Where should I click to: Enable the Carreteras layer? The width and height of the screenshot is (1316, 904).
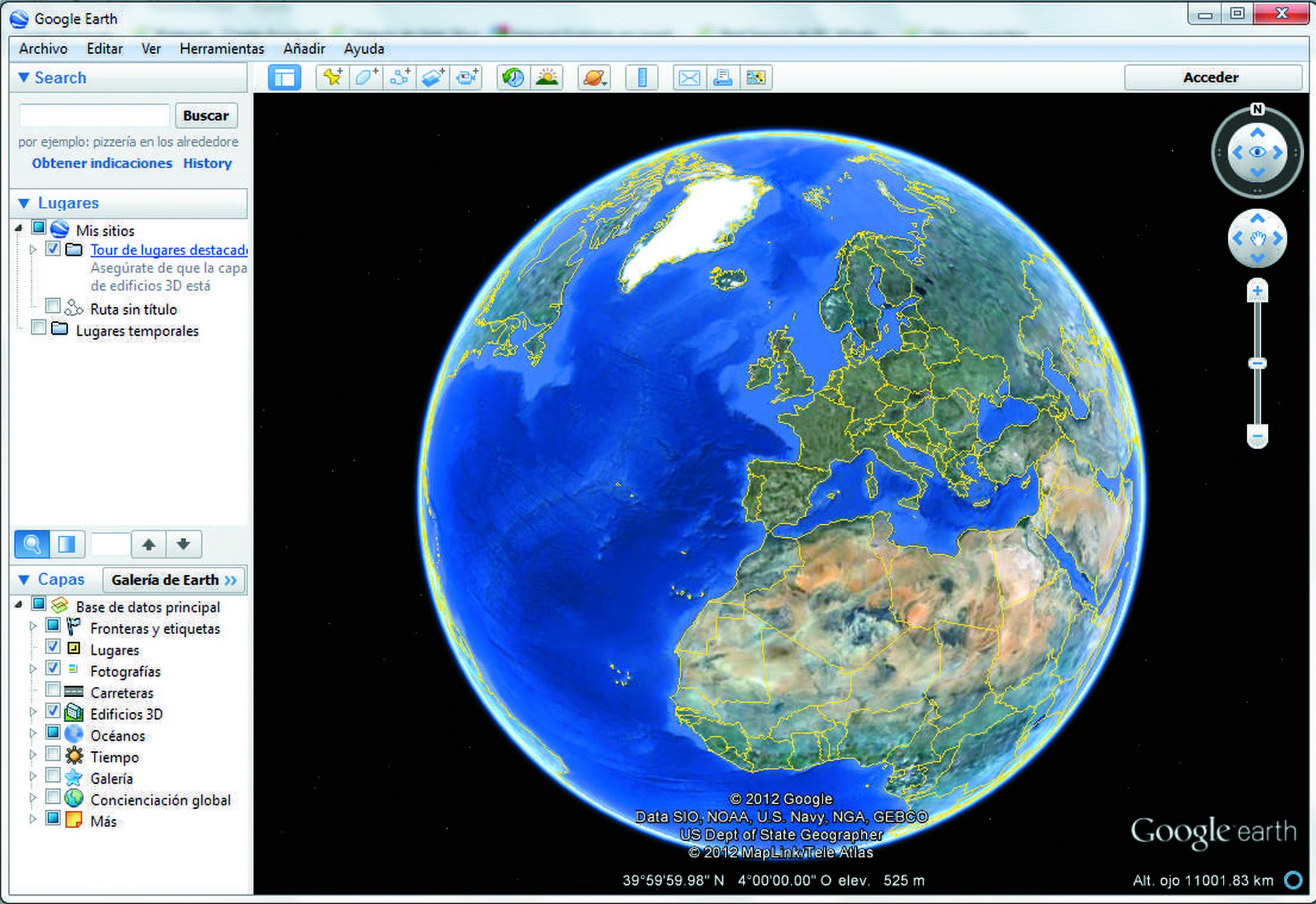(x=53, y=689)
